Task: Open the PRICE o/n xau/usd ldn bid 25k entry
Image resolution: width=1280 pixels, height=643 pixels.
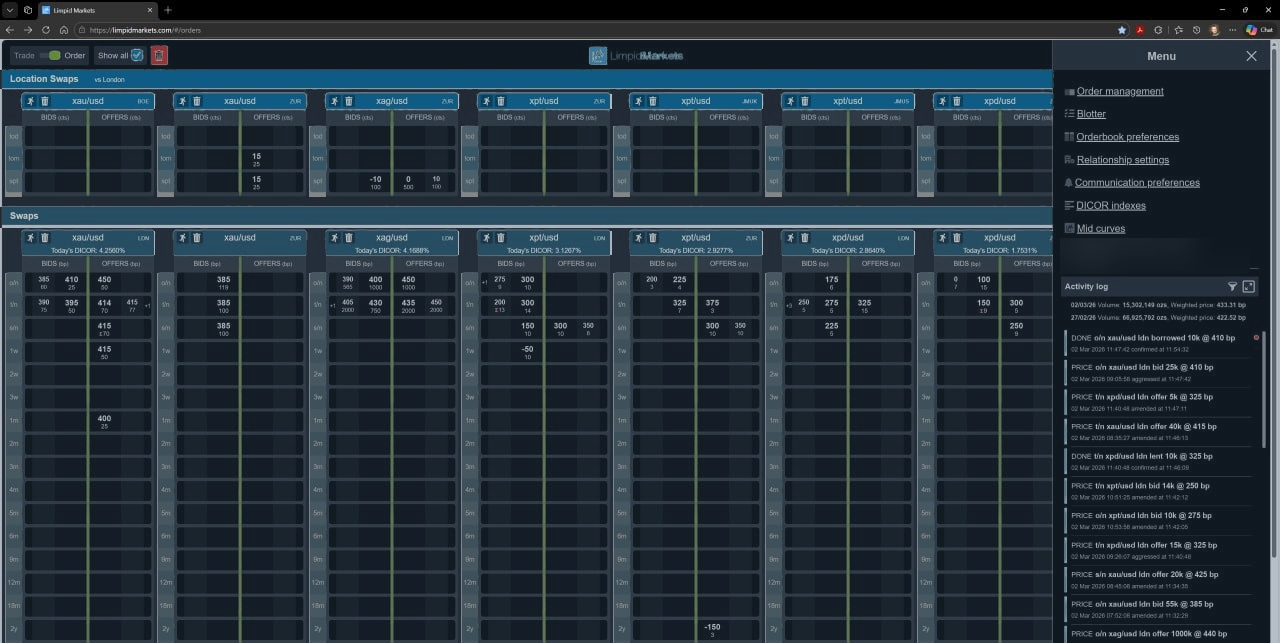Action: [x=1159, y=372]
